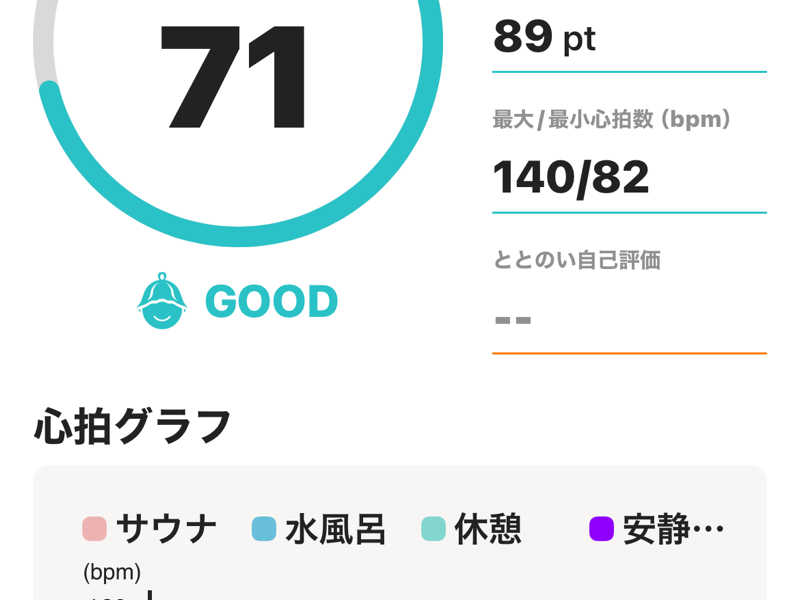Screen dimensions: 800x600
Task: Tap the 140/82 heart rate value
Action: 571,178
